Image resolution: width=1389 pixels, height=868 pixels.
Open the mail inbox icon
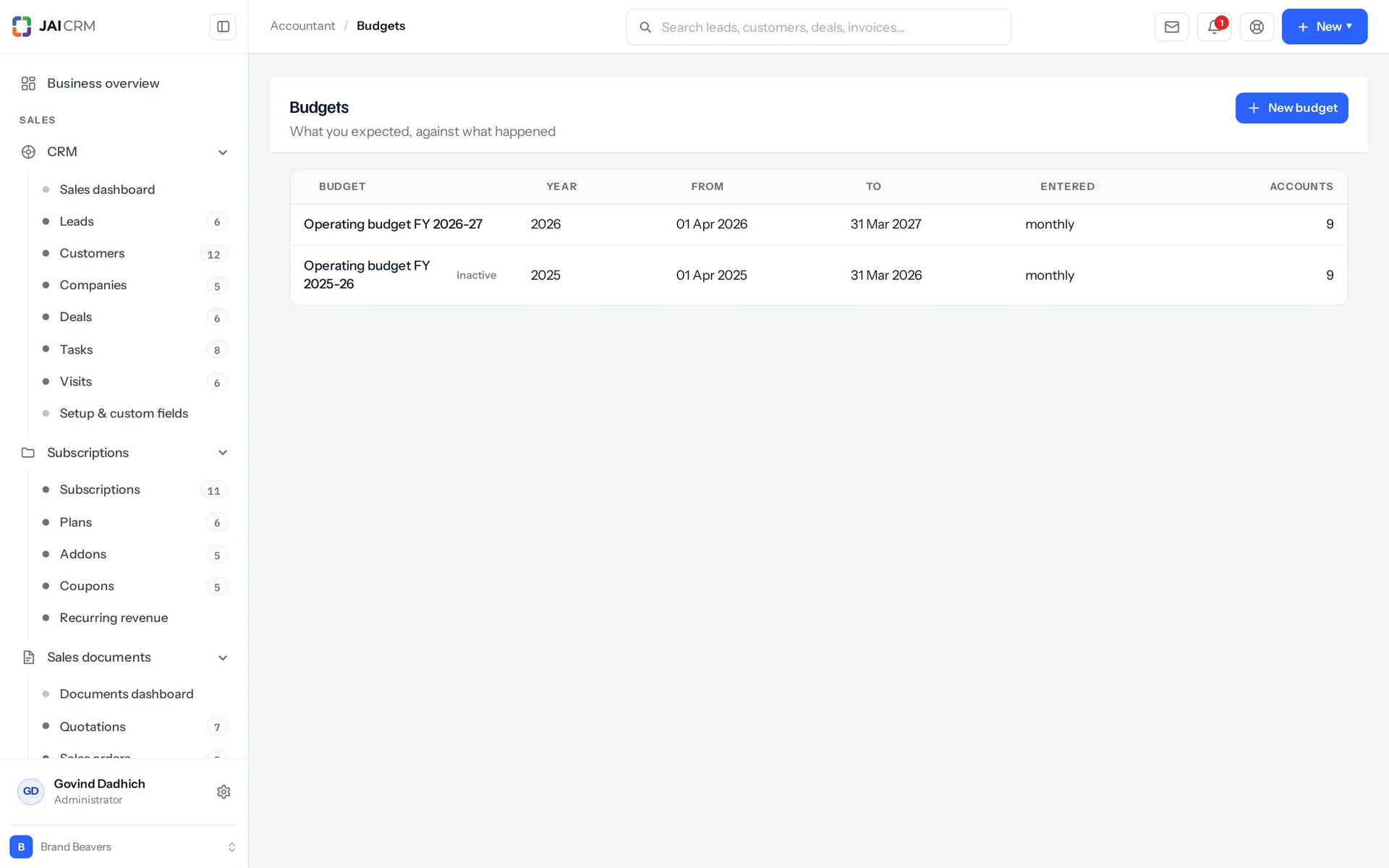coord(1171,27)
